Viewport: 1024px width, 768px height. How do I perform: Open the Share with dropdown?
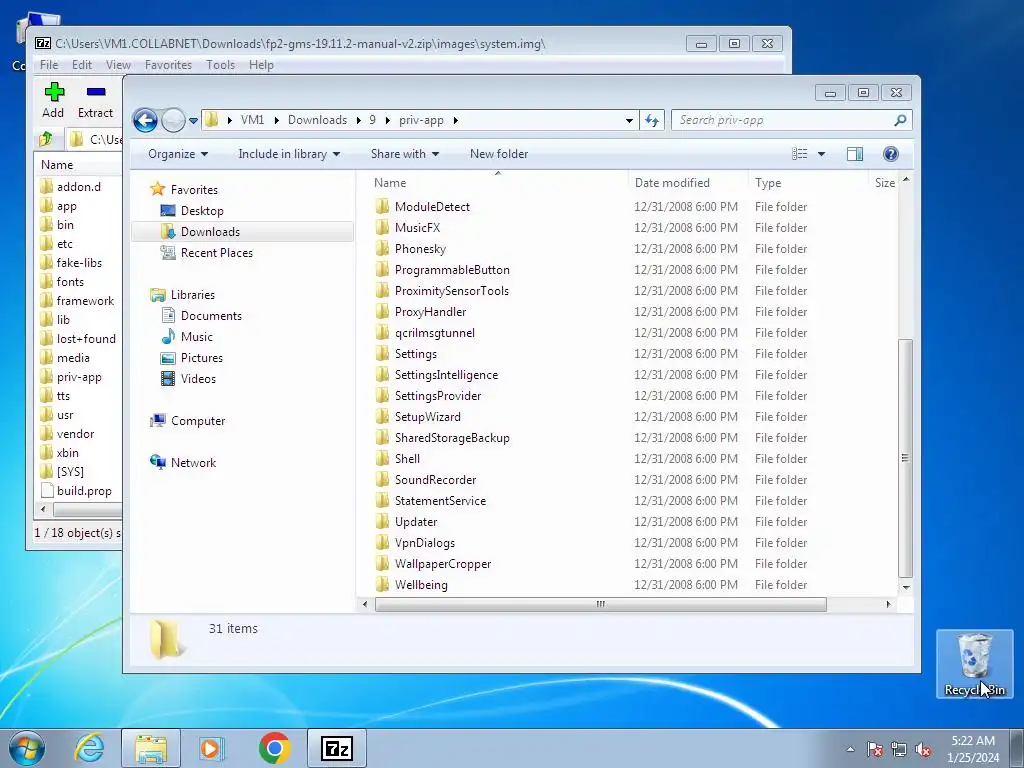pos(405,153)
